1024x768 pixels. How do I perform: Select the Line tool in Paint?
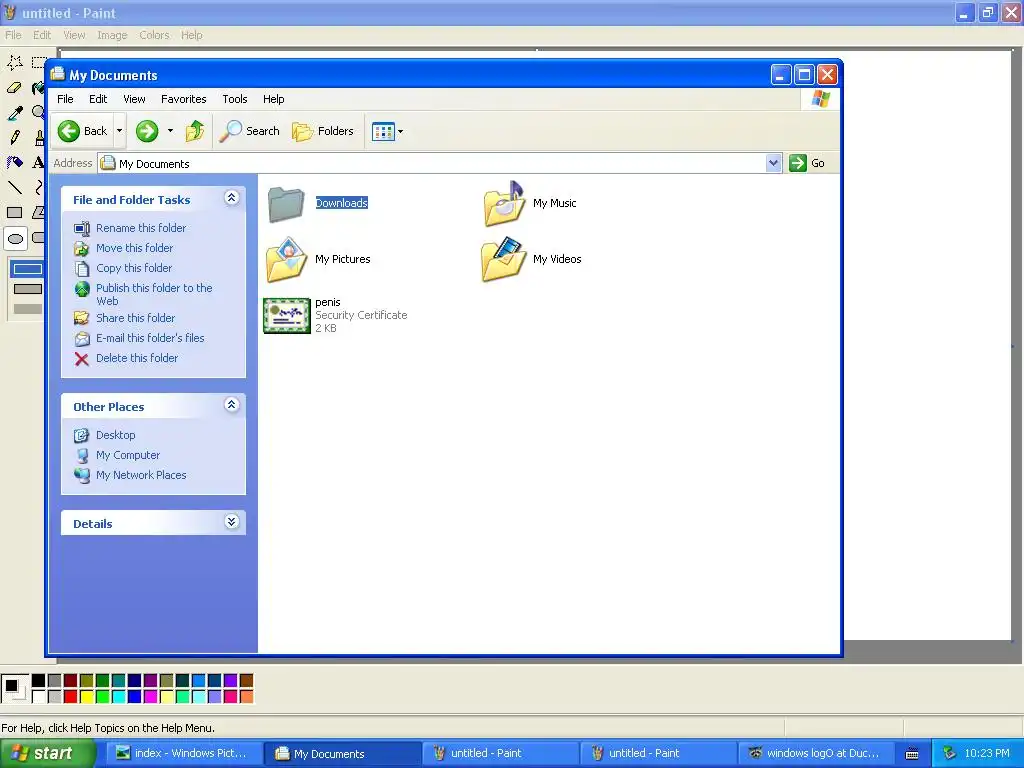[15, 187]
